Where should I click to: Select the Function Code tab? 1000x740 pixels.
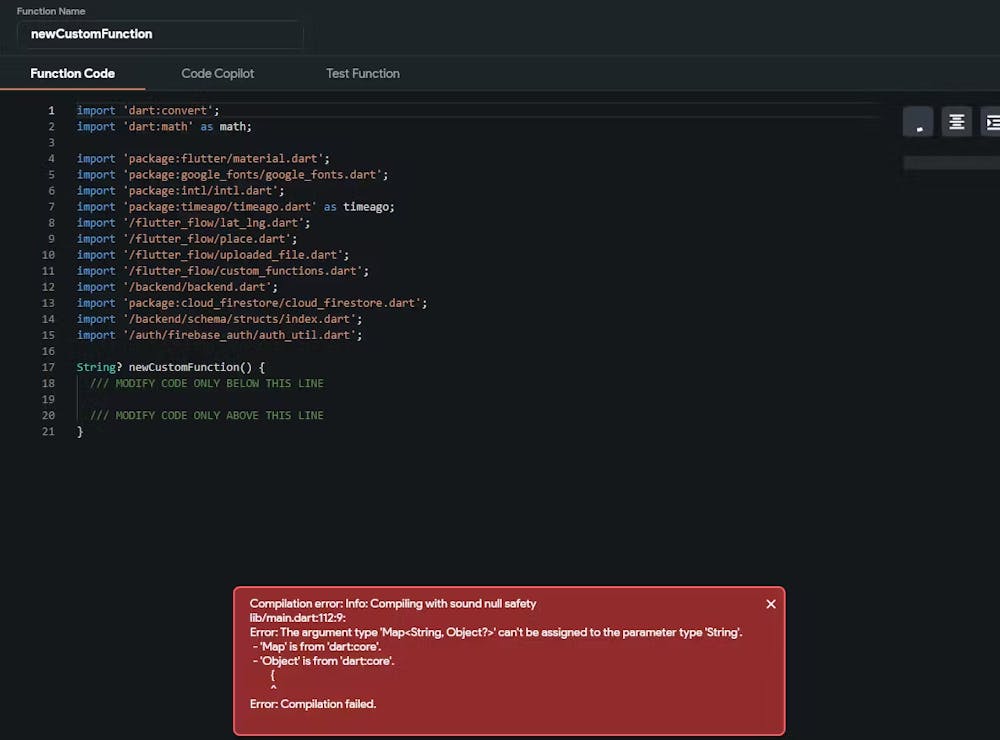point(72,73)
